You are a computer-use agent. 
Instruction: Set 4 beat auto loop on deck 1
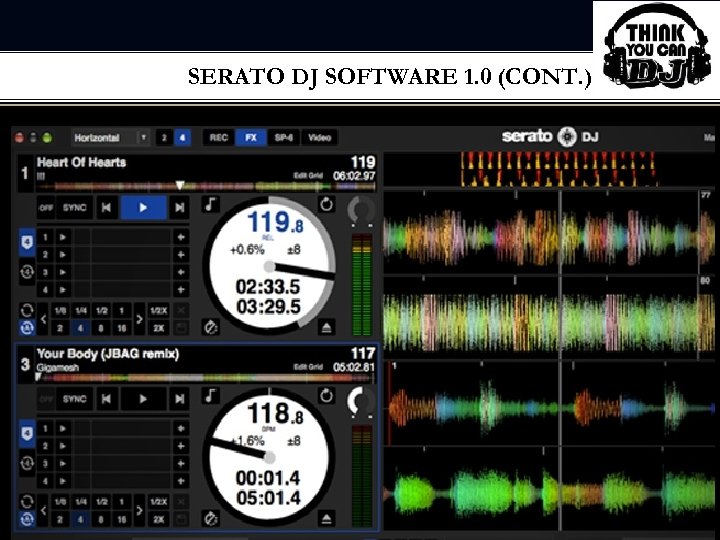80,328
